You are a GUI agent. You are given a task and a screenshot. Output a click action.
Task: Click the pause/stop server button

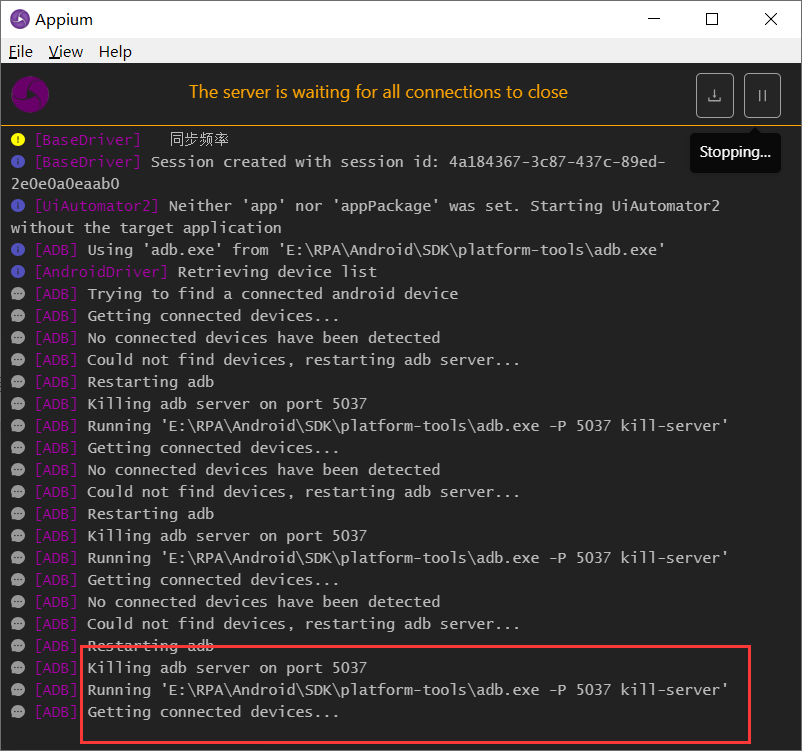coord(762,96)
